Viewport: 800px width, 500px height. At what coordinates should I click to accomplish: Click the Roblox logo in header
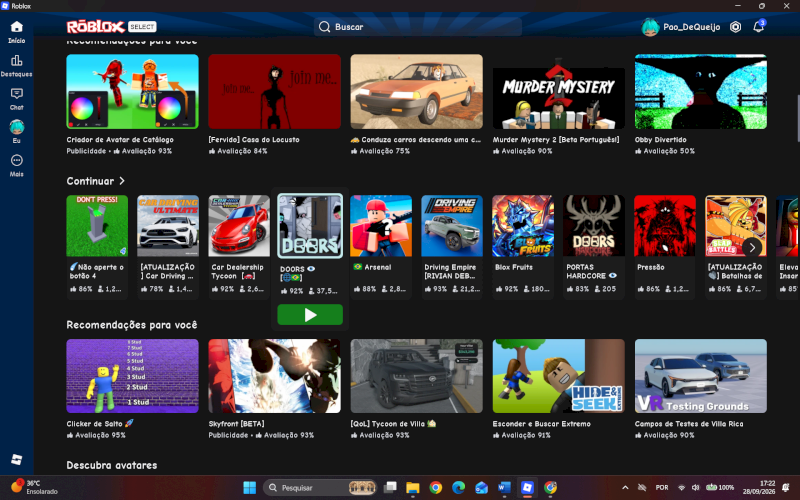(95, 27)
